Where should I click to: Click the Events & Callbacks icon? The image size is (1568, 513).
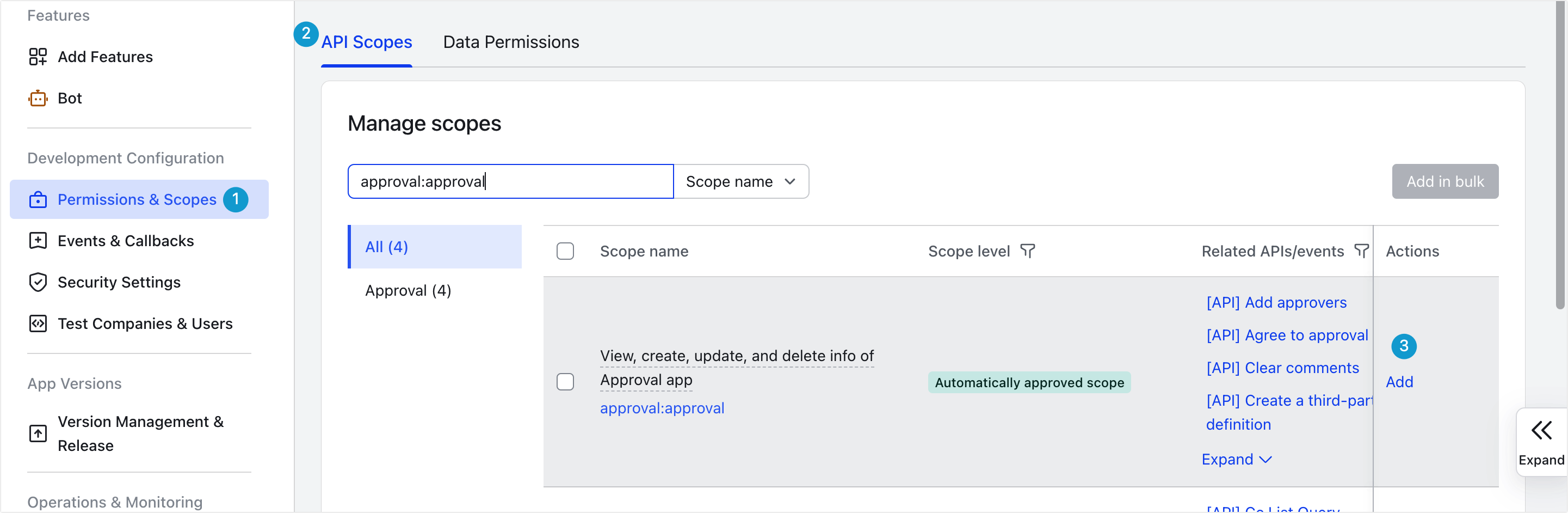click(x=38, y=241)
